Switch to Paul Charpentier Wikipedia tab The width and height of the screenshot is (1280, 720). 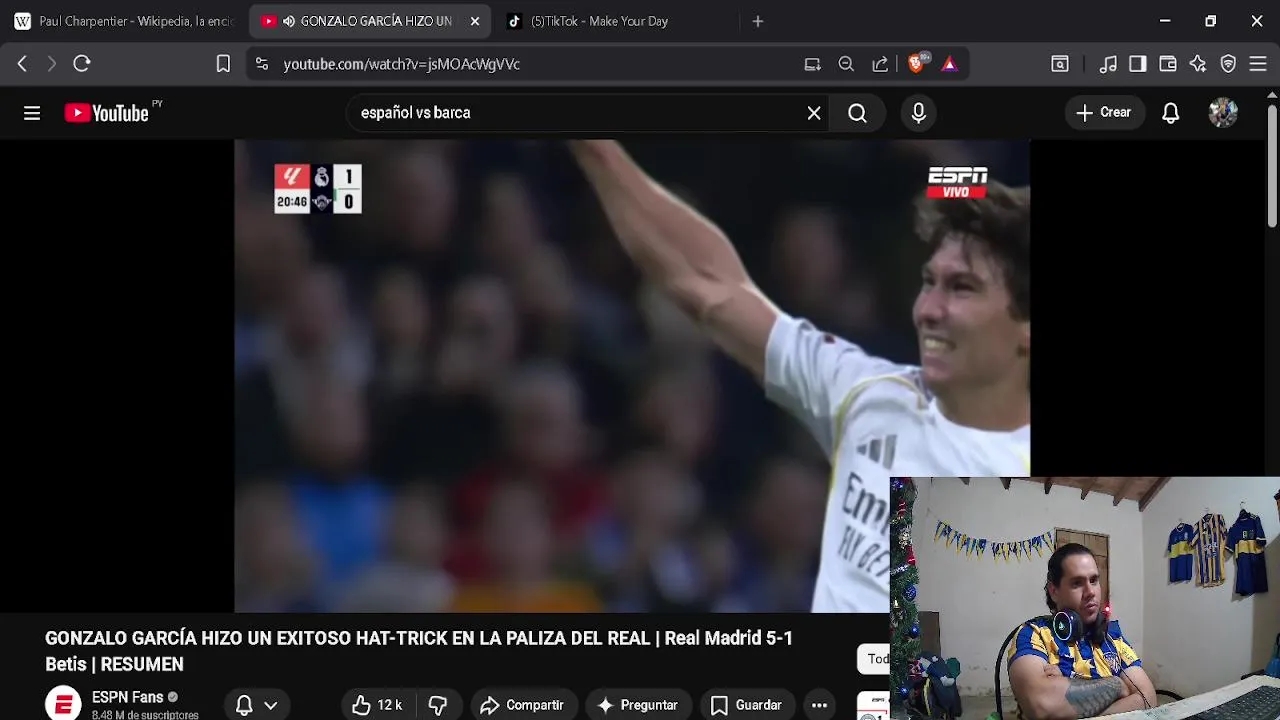coord(123,21)
